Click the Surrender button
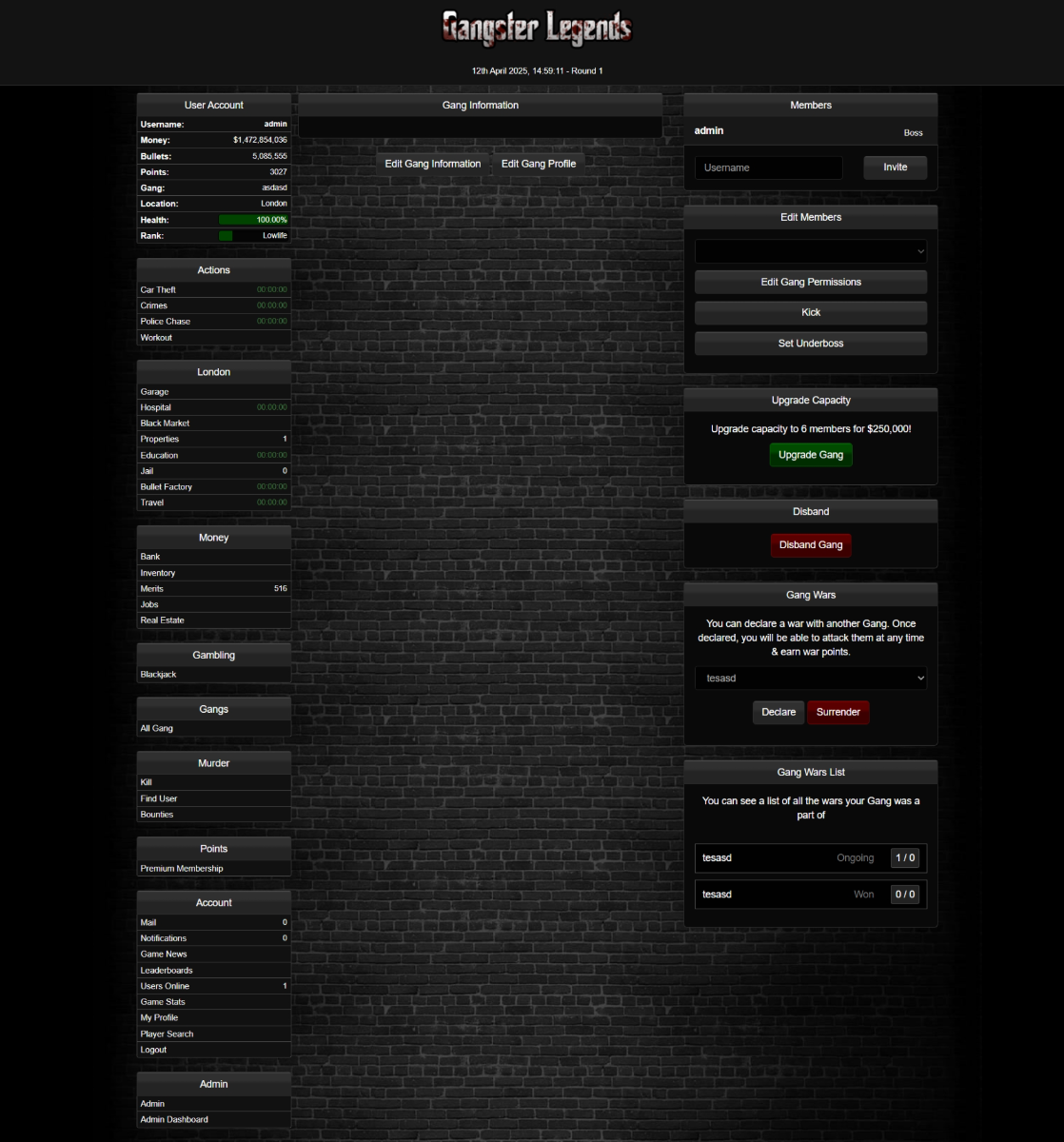This screenshot has height=1142, width=1064. coord(837,713)
